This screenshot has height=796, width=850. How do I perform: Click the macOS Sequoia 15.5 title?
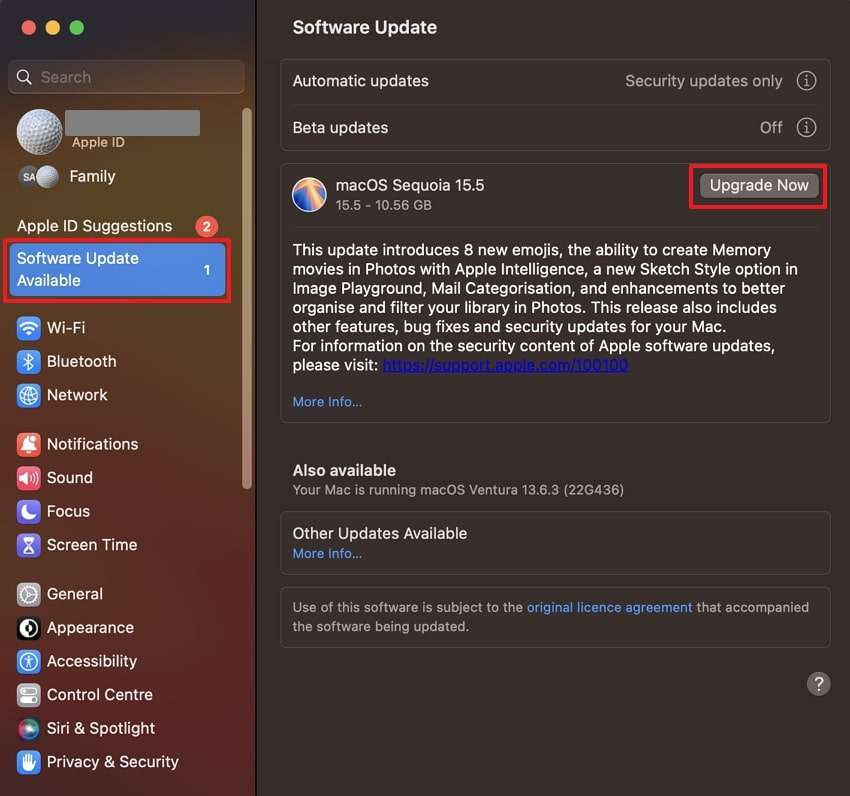tap(410, 185)
